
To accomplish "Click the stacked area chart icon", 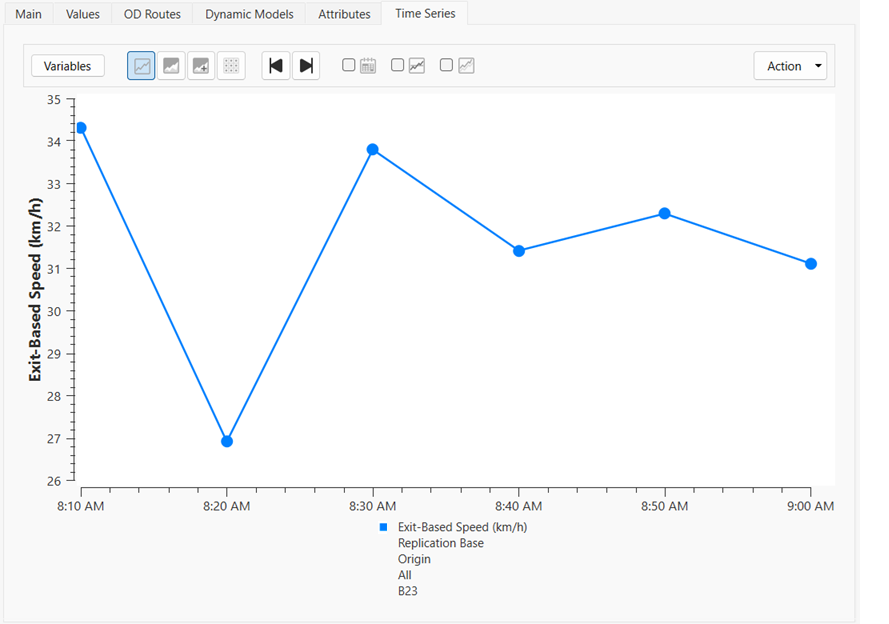I will coord(201,66).
